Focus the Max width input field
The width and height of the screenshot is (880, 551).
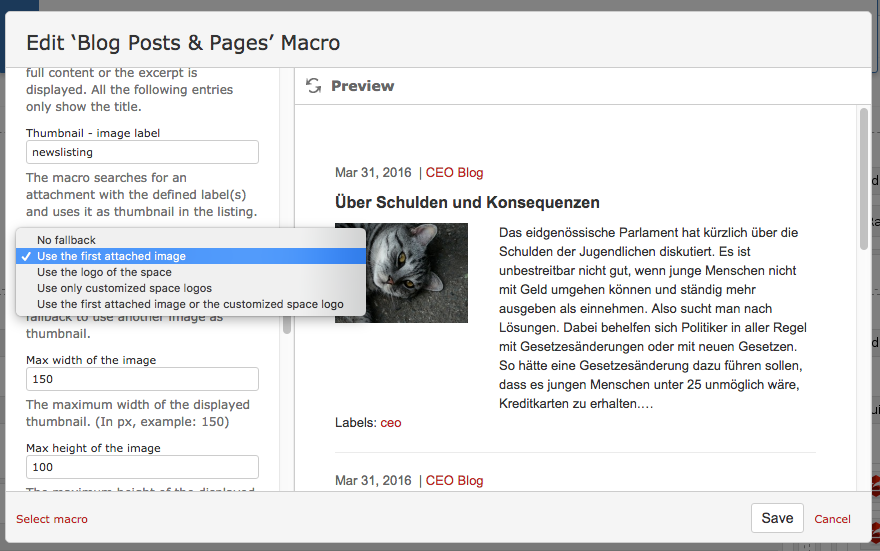tap(142, 379)
